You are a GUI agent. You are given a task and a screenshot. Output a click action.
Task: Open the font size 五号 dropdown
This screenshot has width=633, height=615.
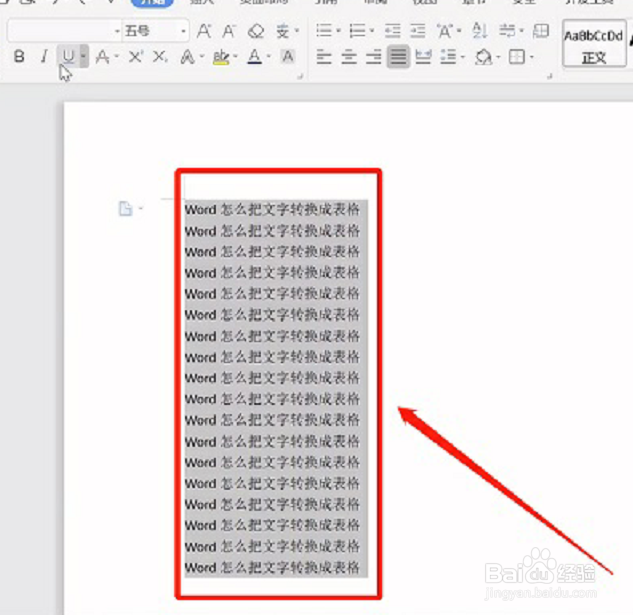point(183,31)
